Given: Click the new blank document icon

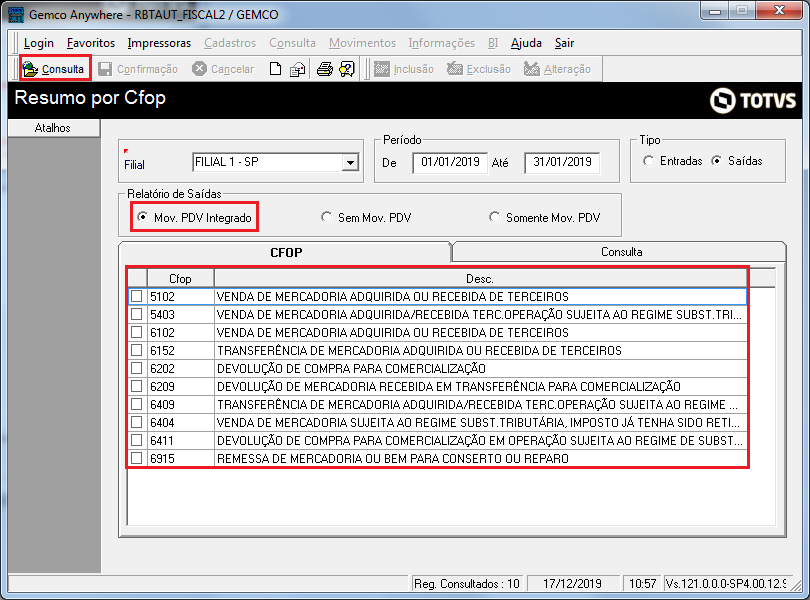Looking at the screenshot, I should 276,69.
